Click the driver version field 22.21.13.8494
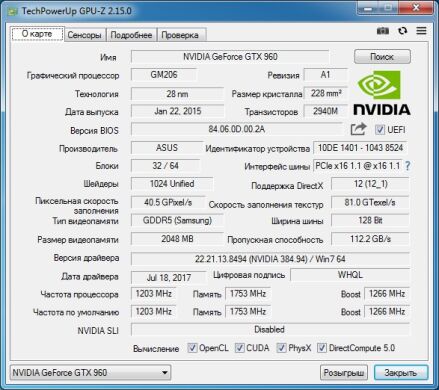The height and width of the screenshot is (390, 439). tap(270, 259)
